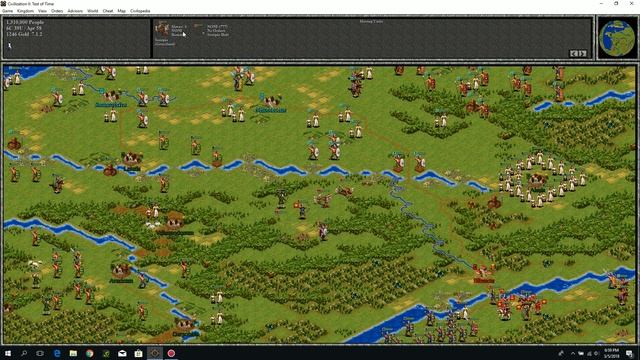Click the taskbar clock
640x360 pixels.
(x=611, y=353)
